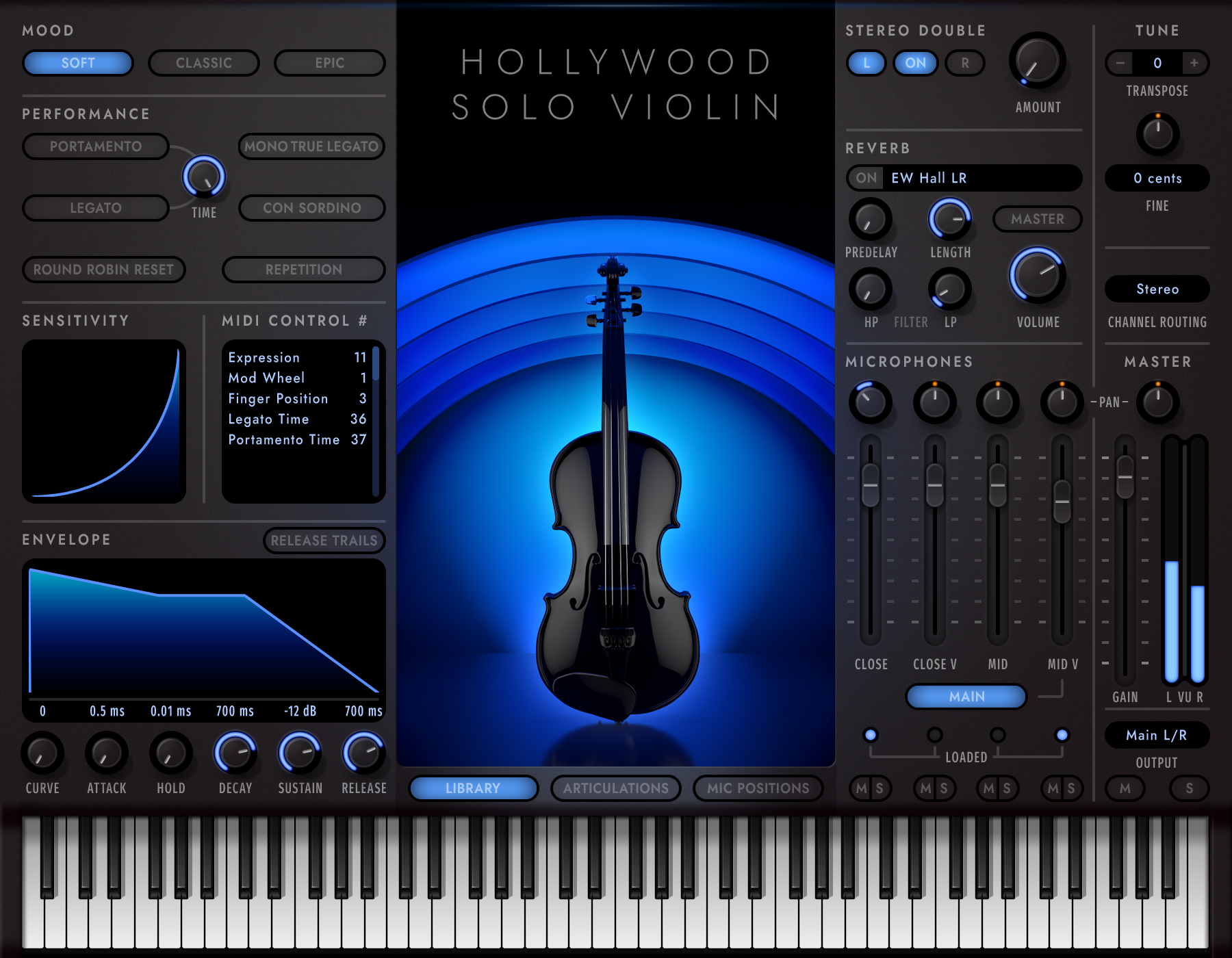
Task: Select stereo double L channel
Action: tap(867, 63)
